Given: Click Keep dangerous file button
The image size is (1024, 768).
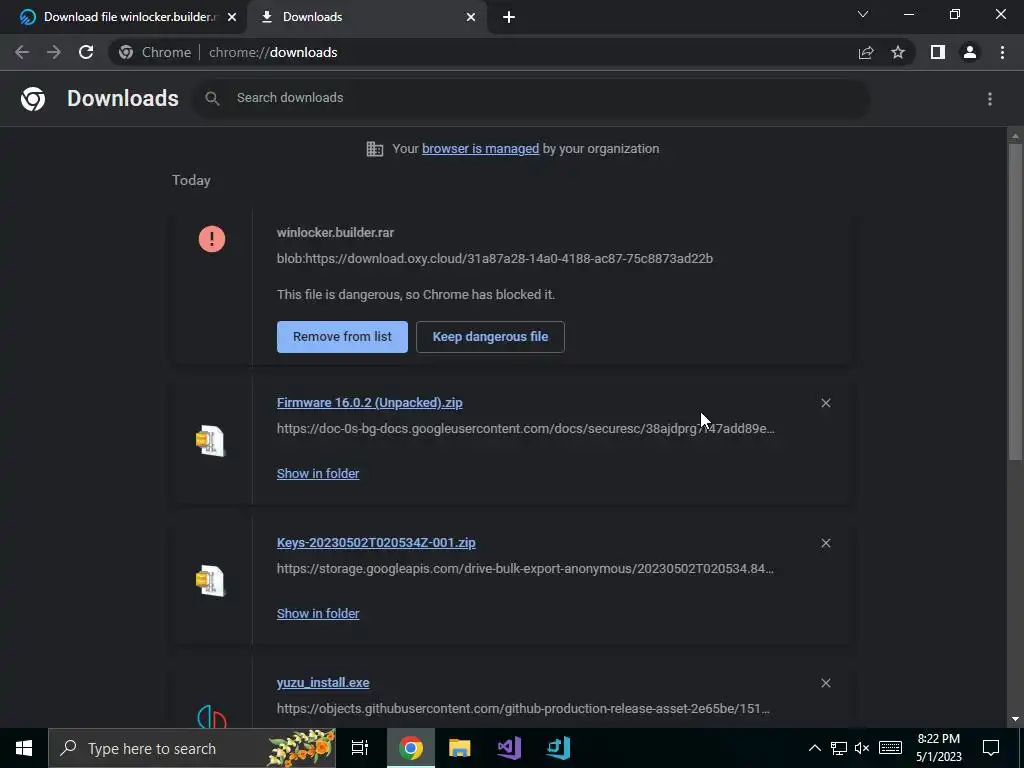Looking at the screenshot, I should click(490, 337).
